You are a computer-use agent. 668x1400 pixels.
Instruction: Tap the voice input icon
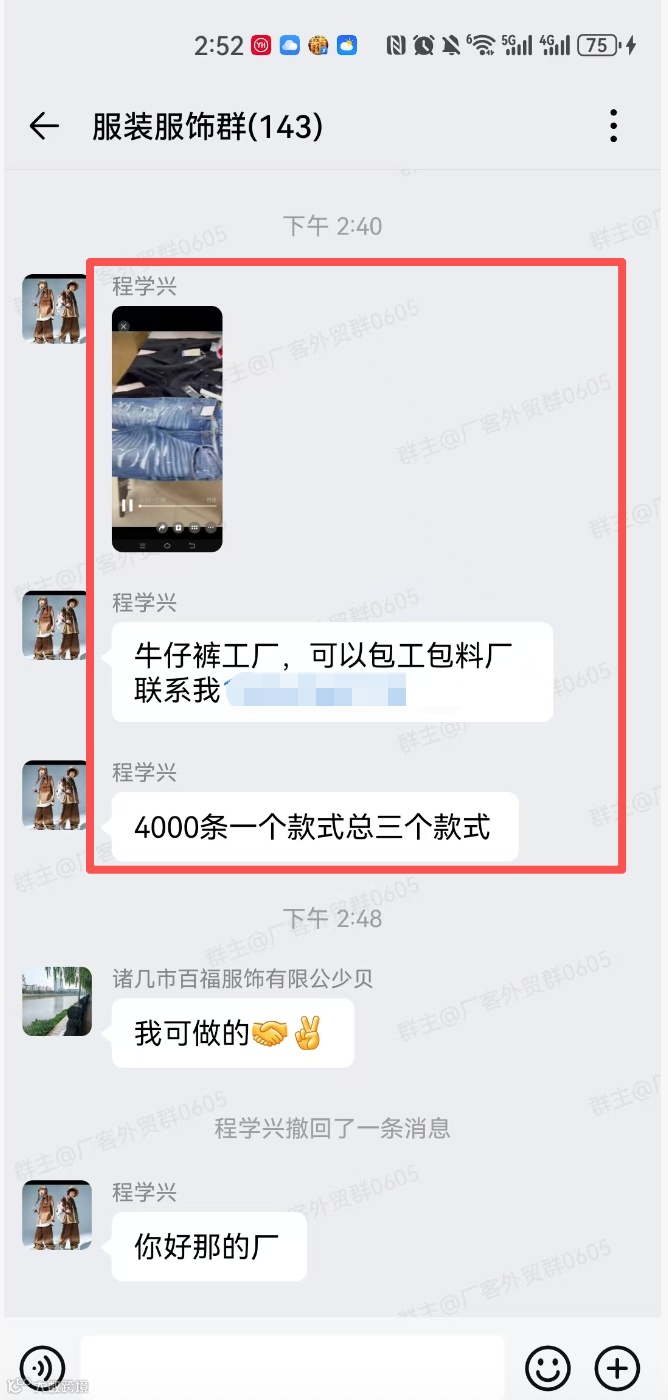41,1367
